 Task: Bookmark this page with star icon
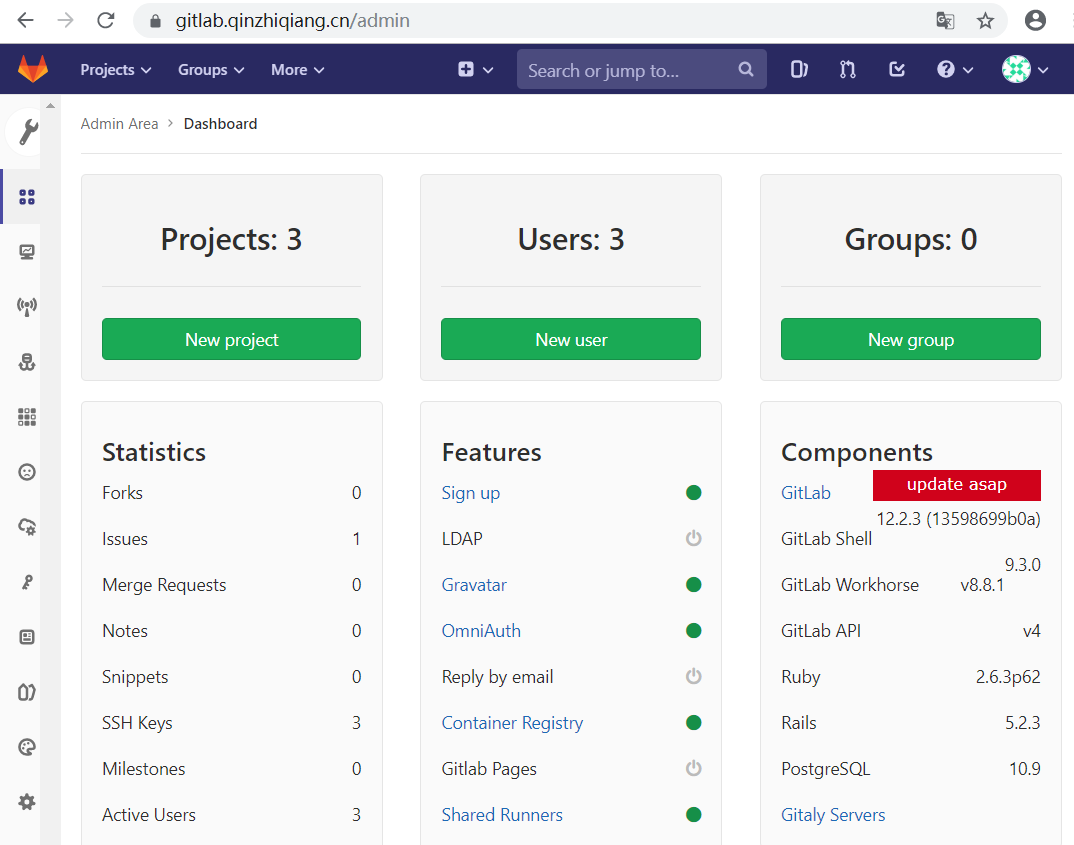[985, 21]
